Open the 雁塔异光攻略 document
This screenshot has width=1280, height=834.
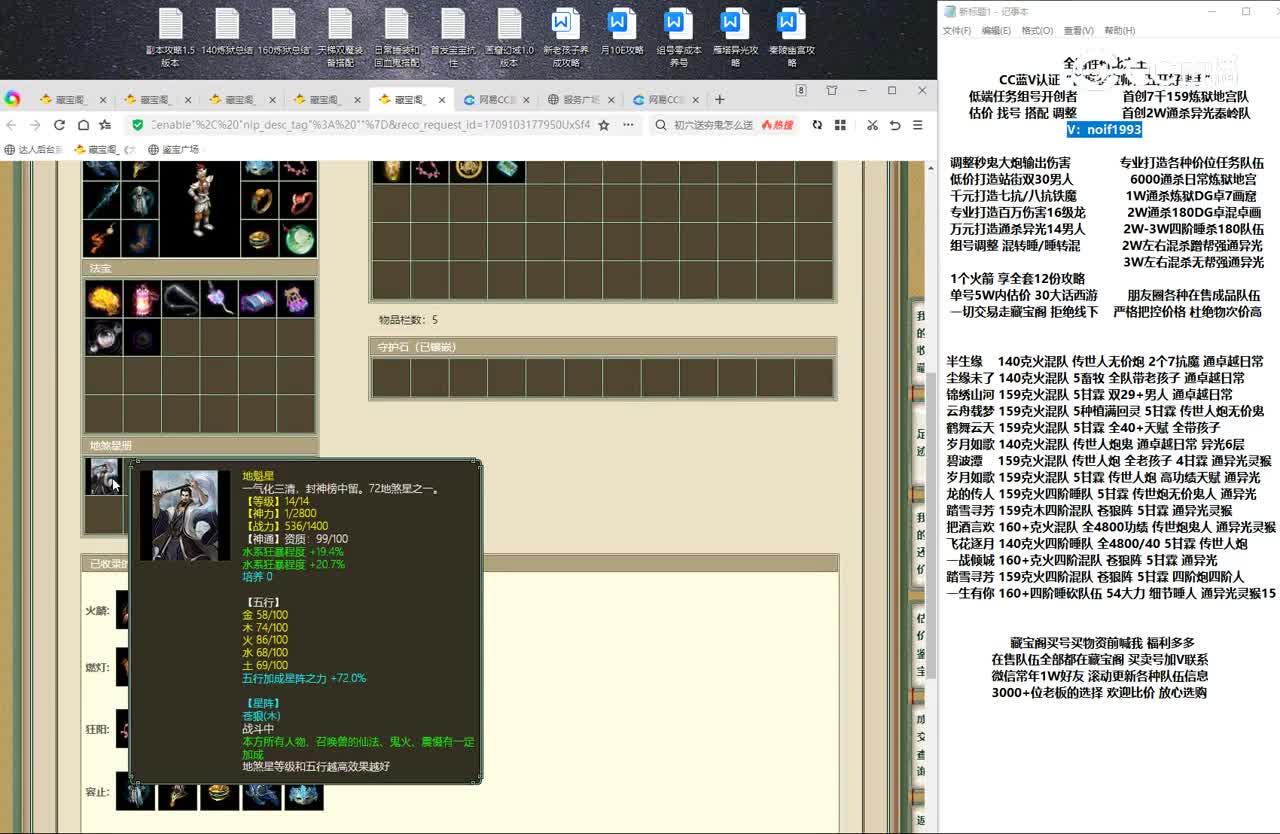coord(735,37)
